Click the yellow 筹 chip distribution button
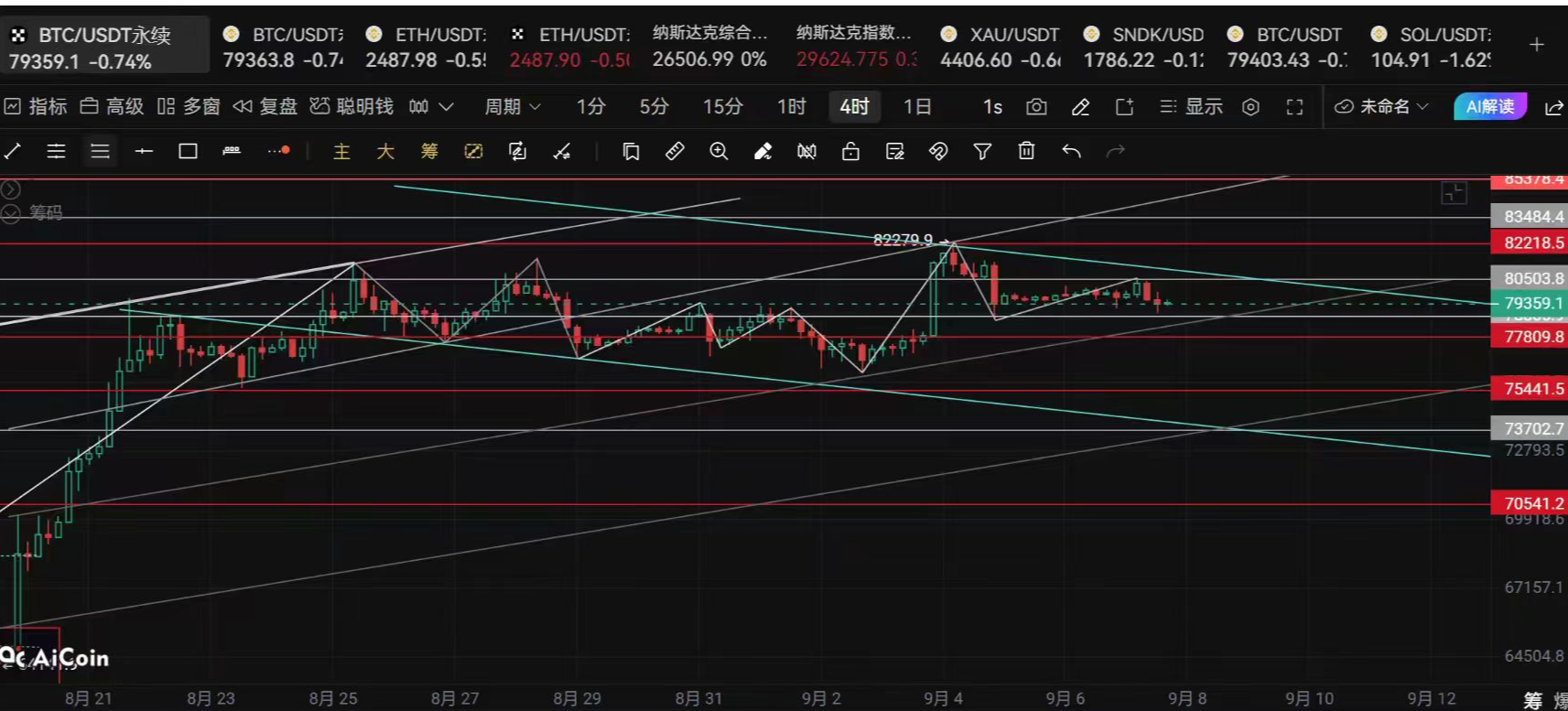 click(x=429, y=152)
